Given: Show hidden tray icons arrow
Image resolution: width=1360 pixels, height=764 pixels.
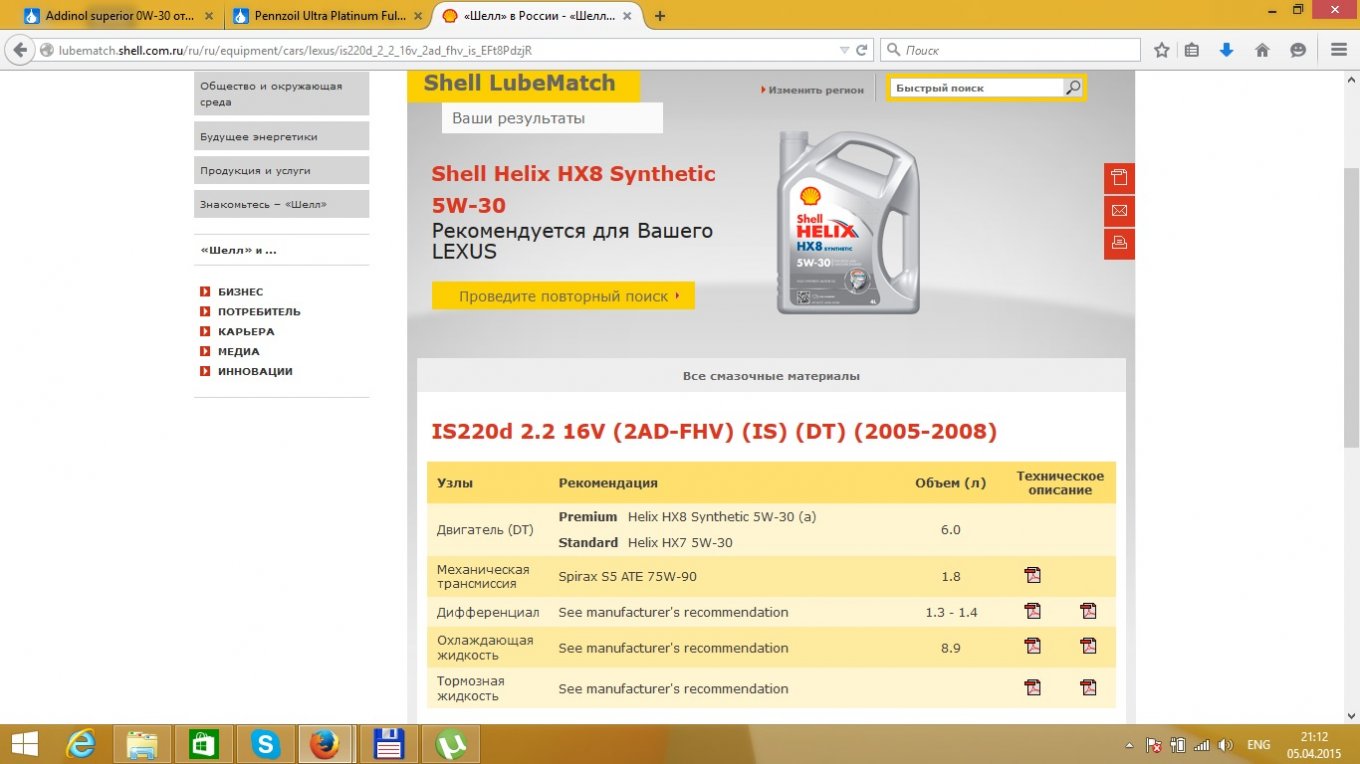Looking at the screenshot, I should pos(1130,745).
